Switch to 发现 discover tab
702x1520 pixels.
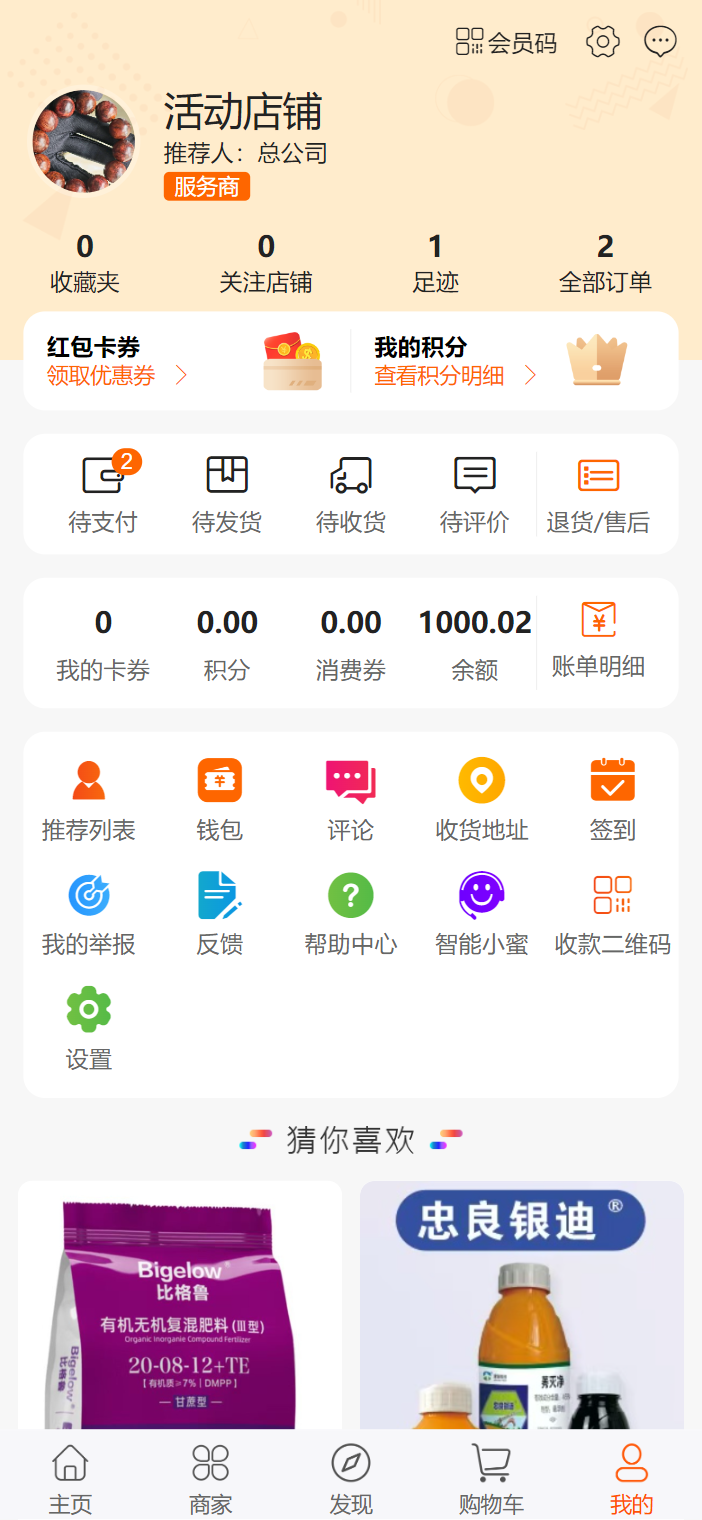351,1479
